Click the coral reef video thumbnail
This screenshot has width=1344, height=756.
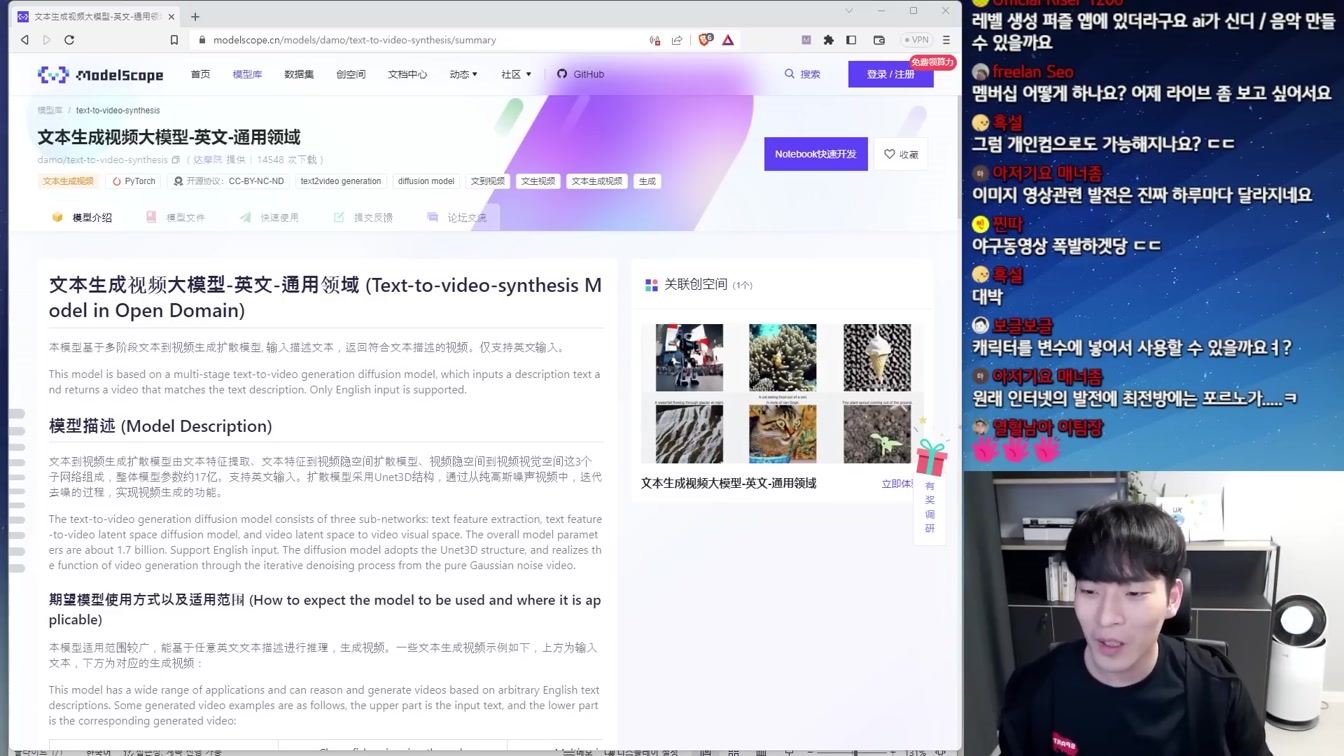point(783,357)
